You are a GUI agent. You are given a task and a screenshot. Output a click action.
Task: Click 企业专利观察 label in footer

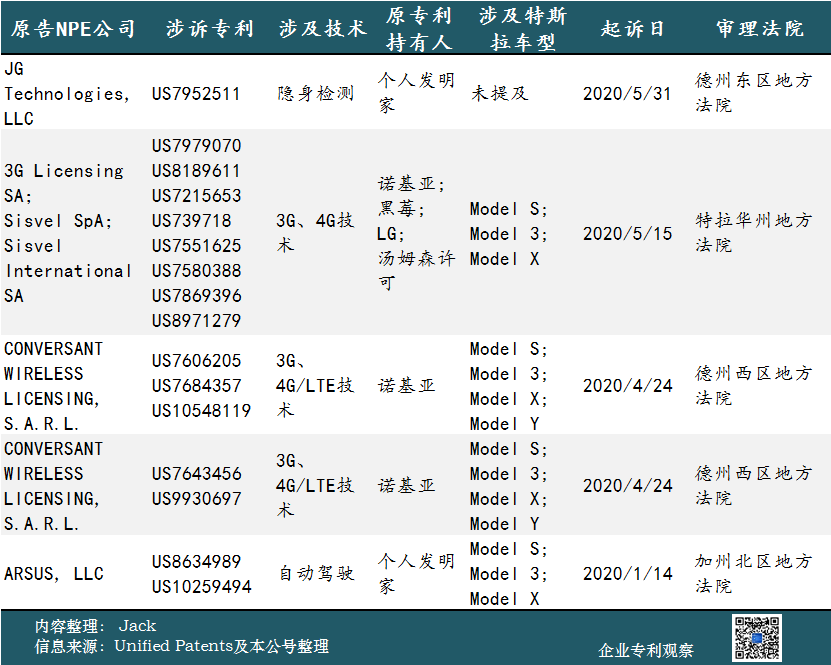tap(646, 650)
